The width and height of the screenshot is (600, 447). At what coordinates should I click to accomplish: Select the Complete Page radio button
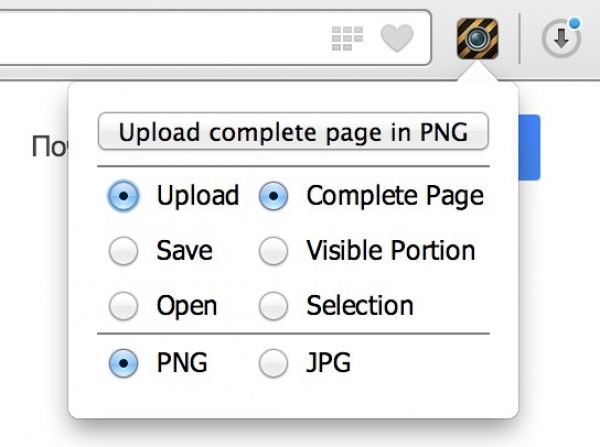[x=273, y=196]
